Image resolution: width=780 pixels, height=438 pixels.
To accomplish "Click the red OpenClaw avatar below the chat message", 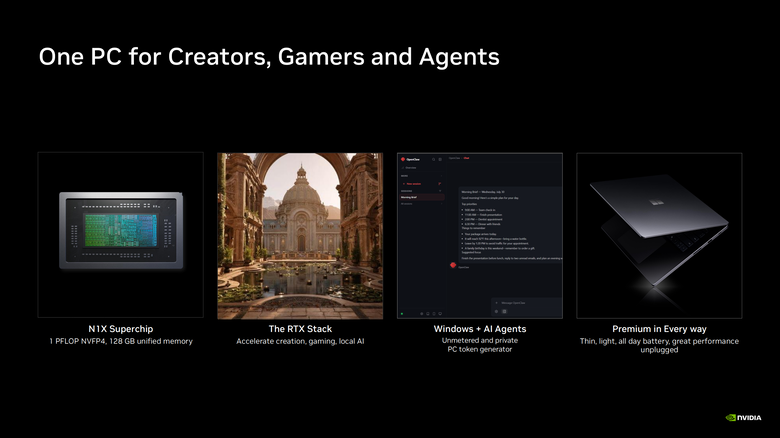I will [x=453, y=265].
